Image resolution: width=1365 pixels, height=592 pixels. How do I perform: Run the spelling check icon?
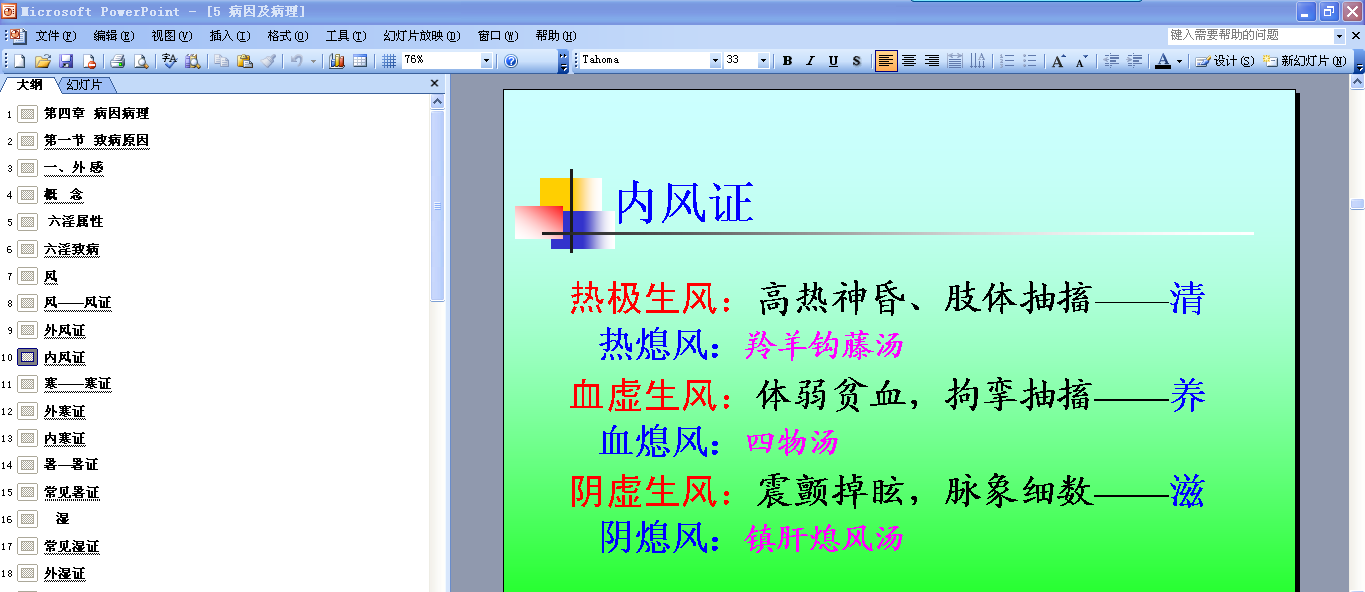pos(169,61)
